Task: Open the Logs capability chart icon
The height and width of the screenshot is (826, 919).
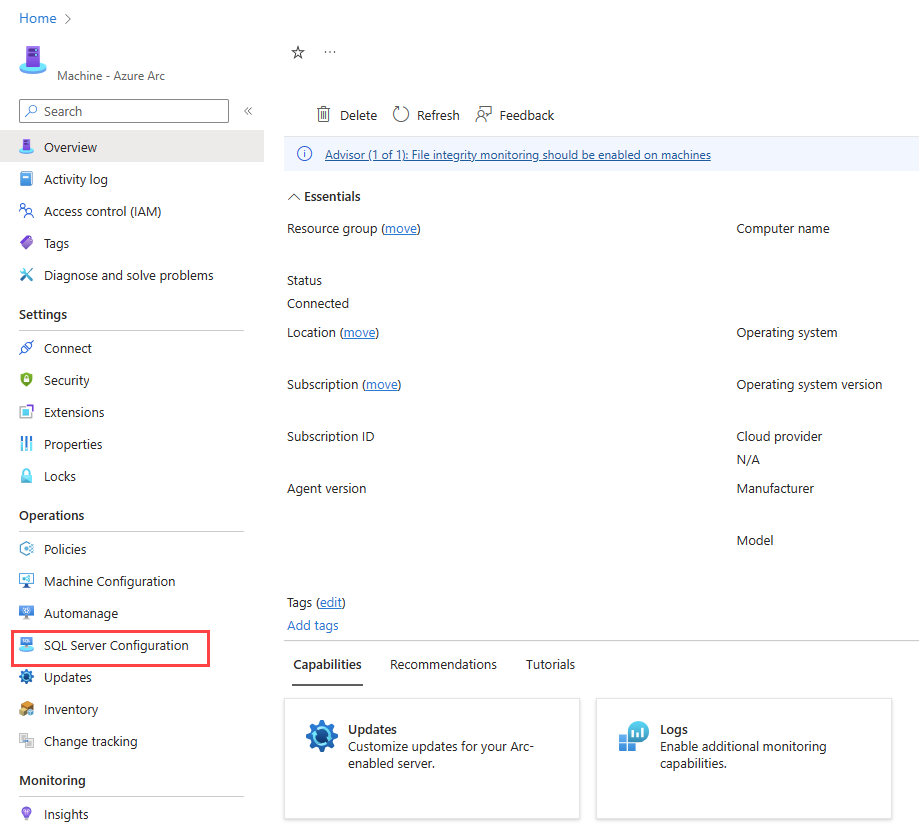Action: coord(634,736)
